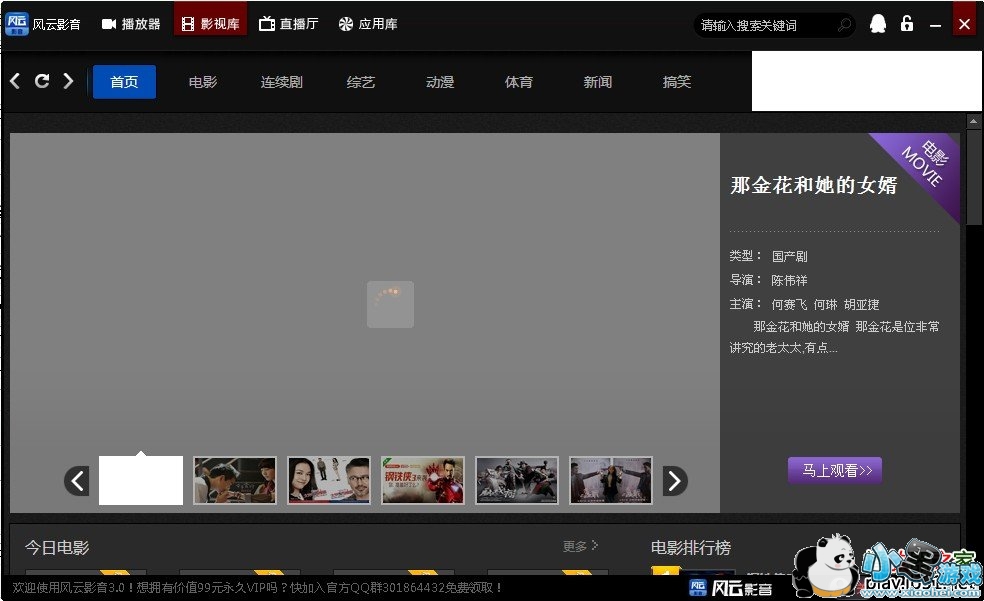
Task: Switch to the 电影 tab
Action: click(x=203, y=82)
